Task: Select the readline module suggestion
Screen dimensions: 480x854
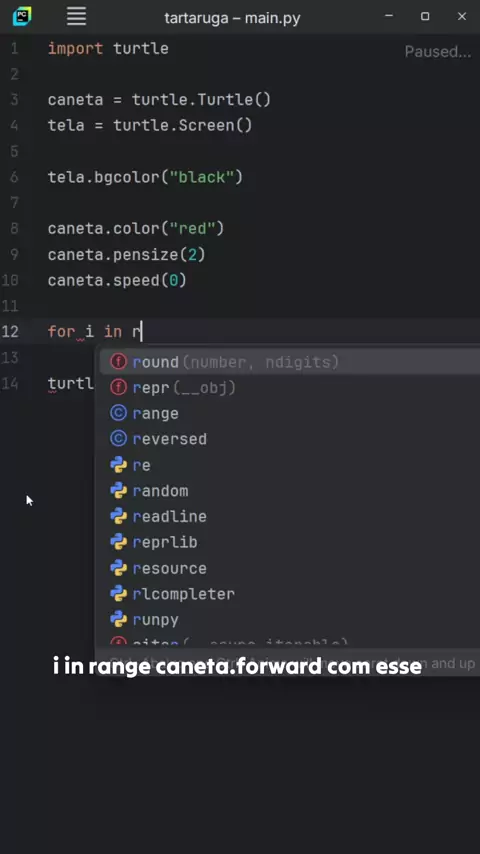Action: [x=289, y=516]
